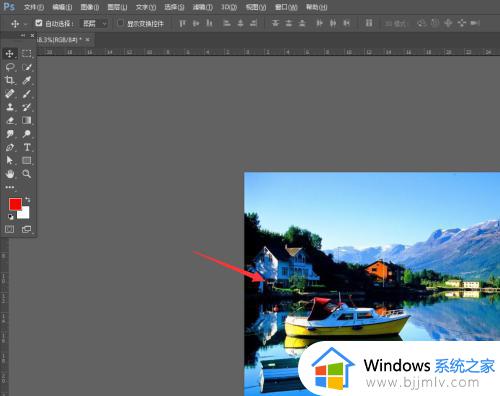Select the Crop tool
Viewport: 500px width, 396px height.
point(10,80)
